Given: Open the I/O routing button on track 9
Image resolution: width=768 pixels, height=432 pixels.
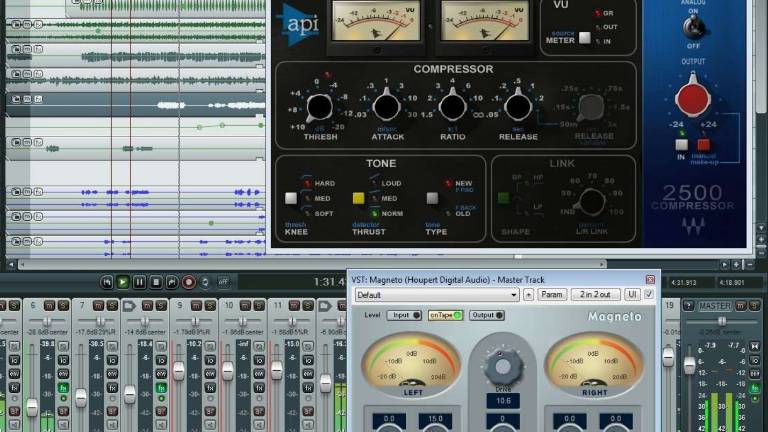Looking at the screenshot, I should (210, 360).
